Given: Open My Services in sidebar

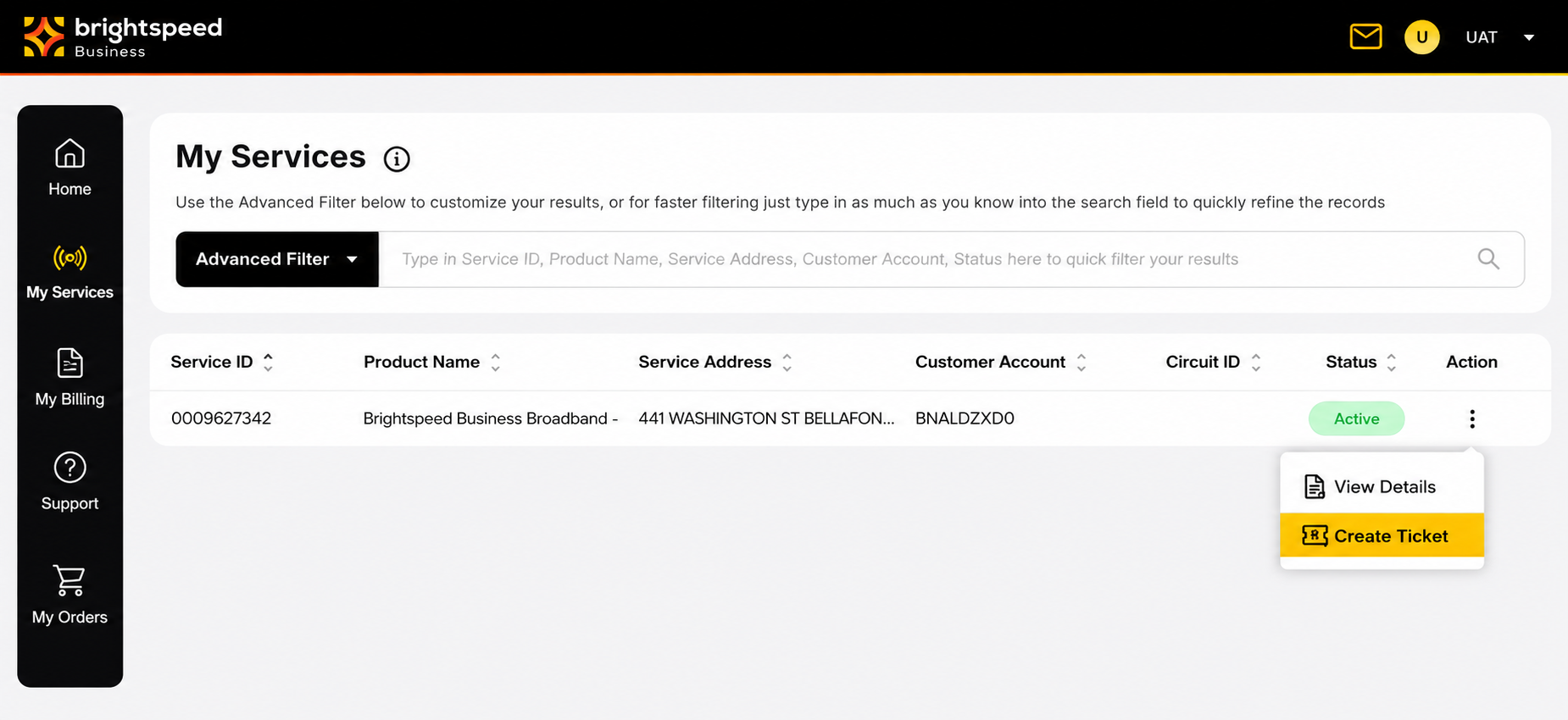Looking at the screenshot, I should (70, 272).
